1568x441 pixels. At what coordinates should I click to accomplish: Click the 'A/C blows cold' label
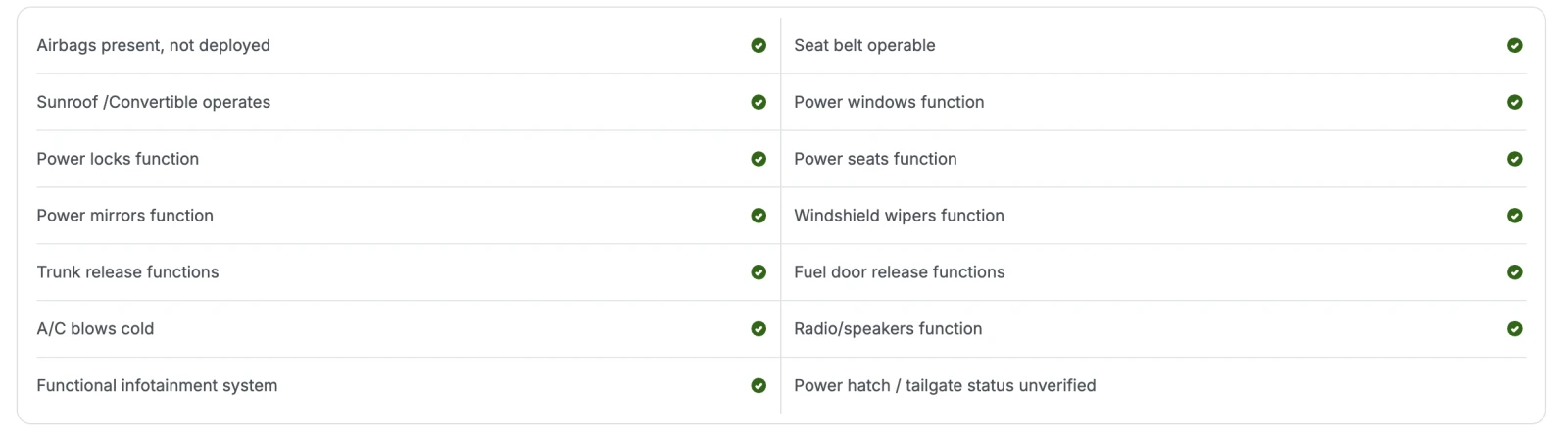point(95,329)
